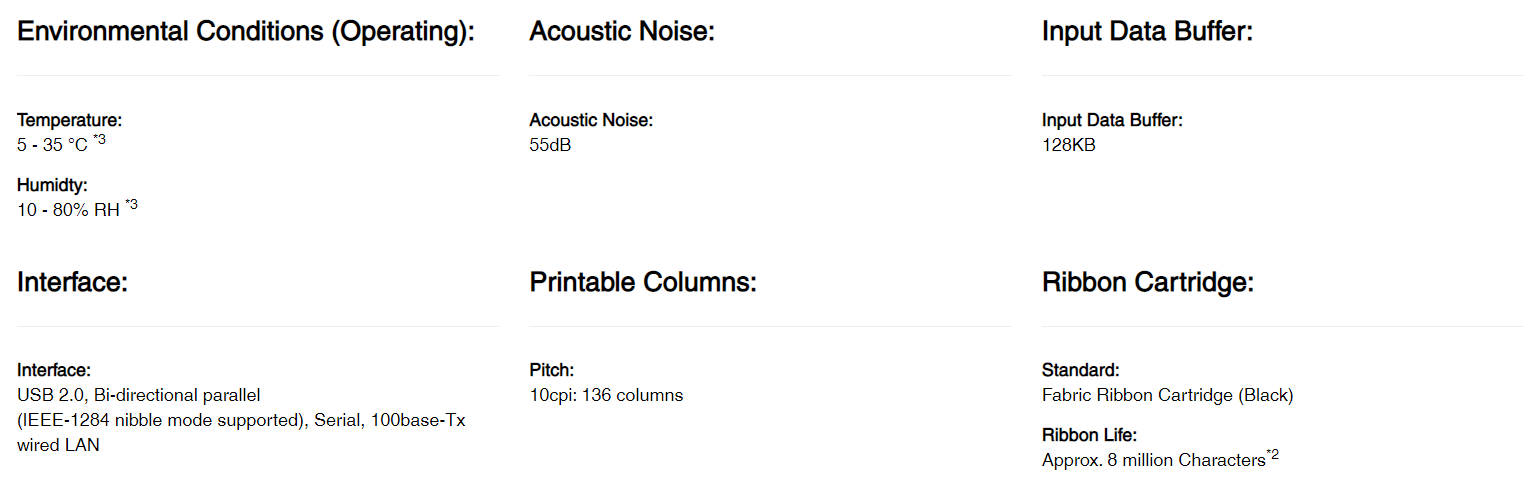Click the Pitch label

[551, 370]
